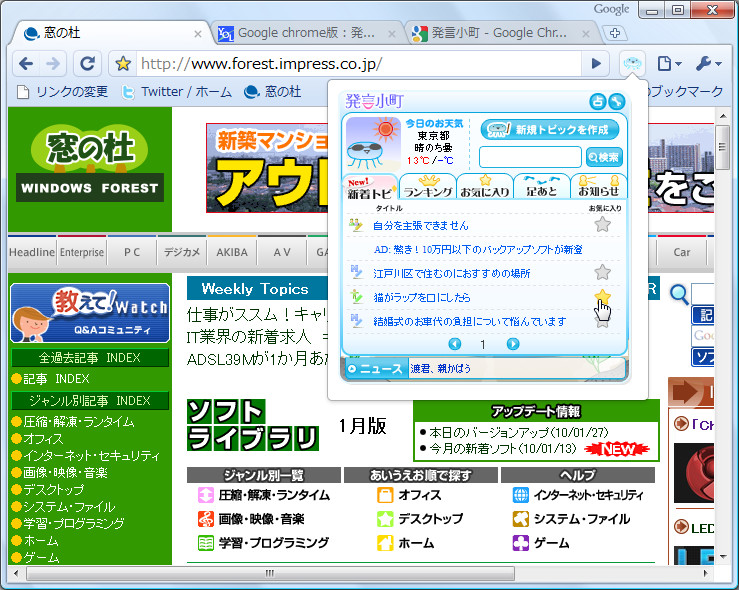739x590 pixels.
Task: Click the address bar URL field
Action: pos(358,64)
